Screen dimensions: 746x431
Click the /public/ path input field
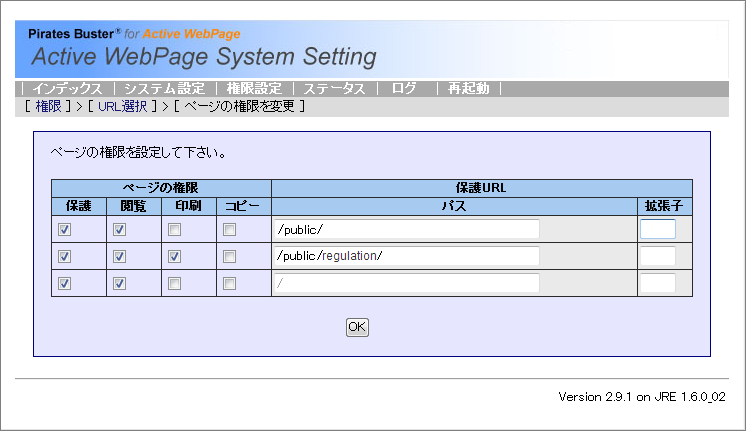pyautogui.click(x=406, y=230)
